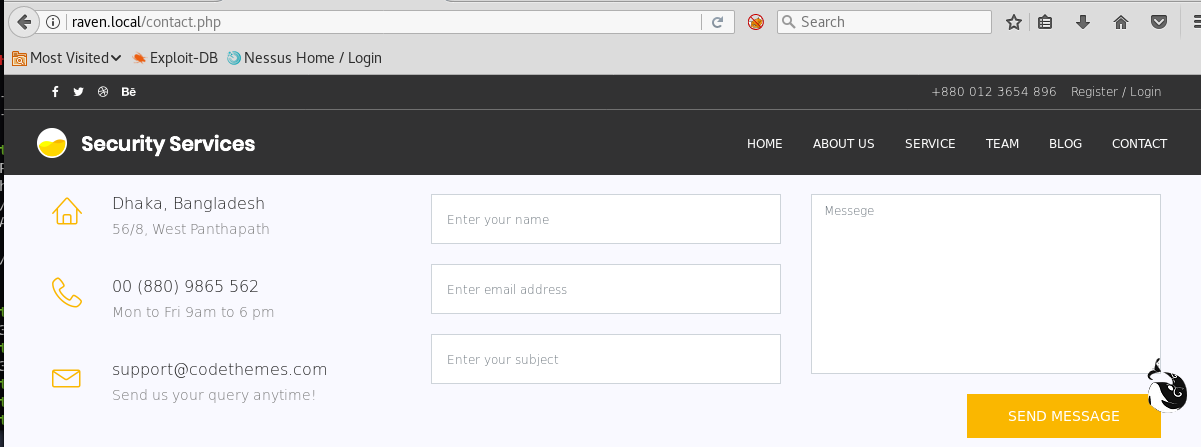
Task: Reload the page with the refresh icon
Action: coord(717,22)
